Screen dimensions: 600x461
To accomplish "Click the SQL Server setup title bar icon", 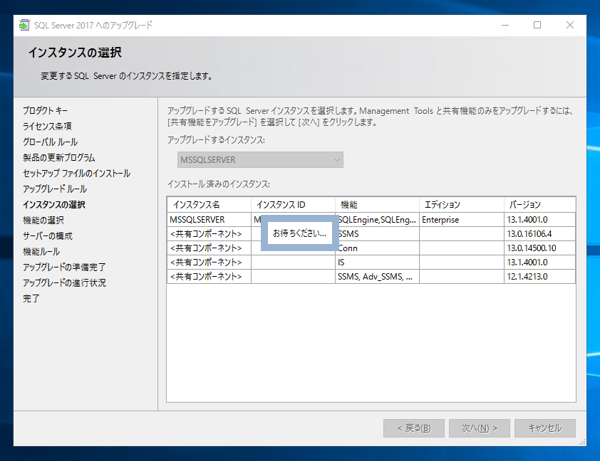I will click(24, 25).
